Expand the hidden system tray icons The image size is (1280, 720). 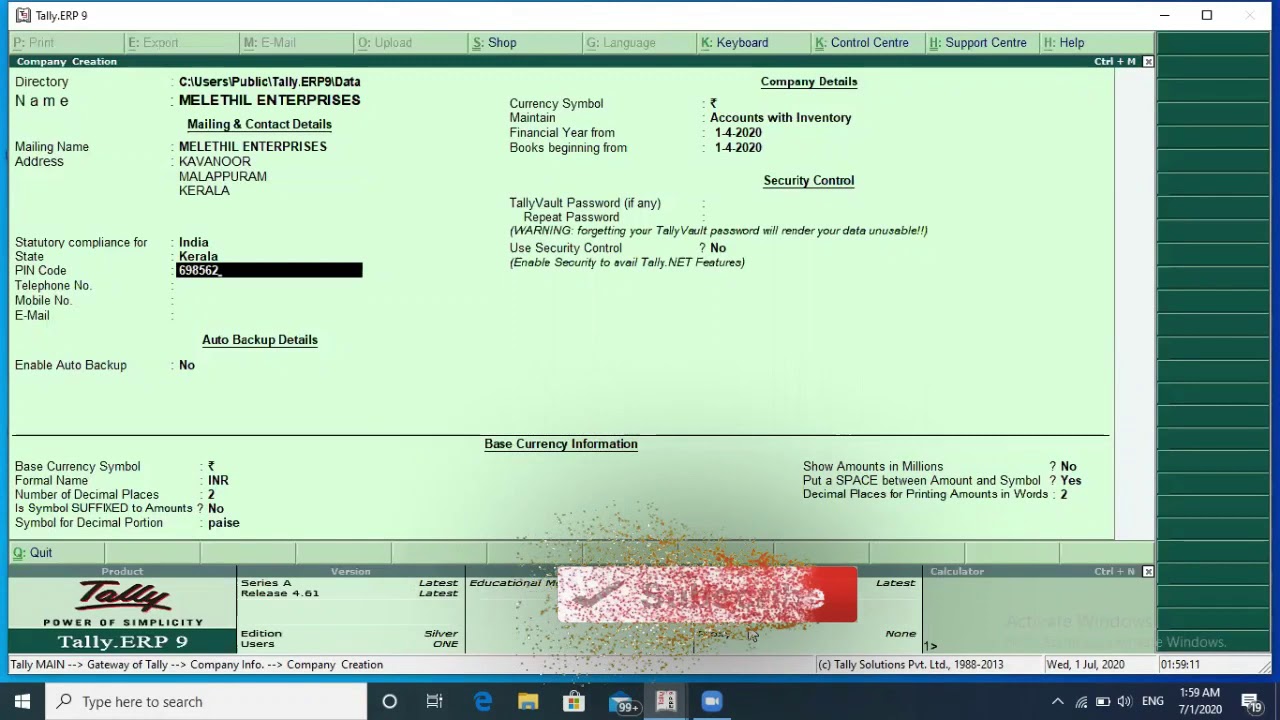tap(1058, 702)
